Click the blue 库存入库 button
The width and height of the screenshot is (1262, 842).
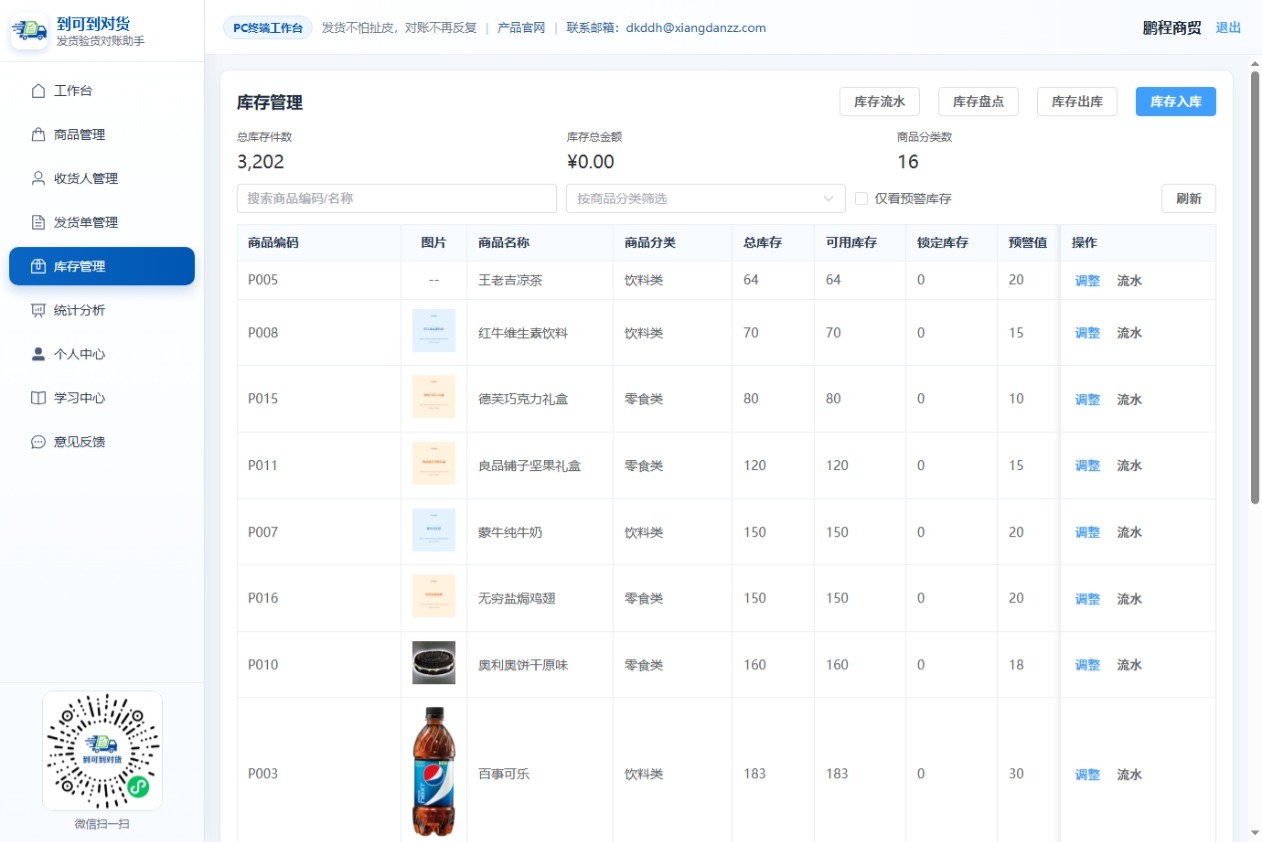click(x=1176, y=102)
